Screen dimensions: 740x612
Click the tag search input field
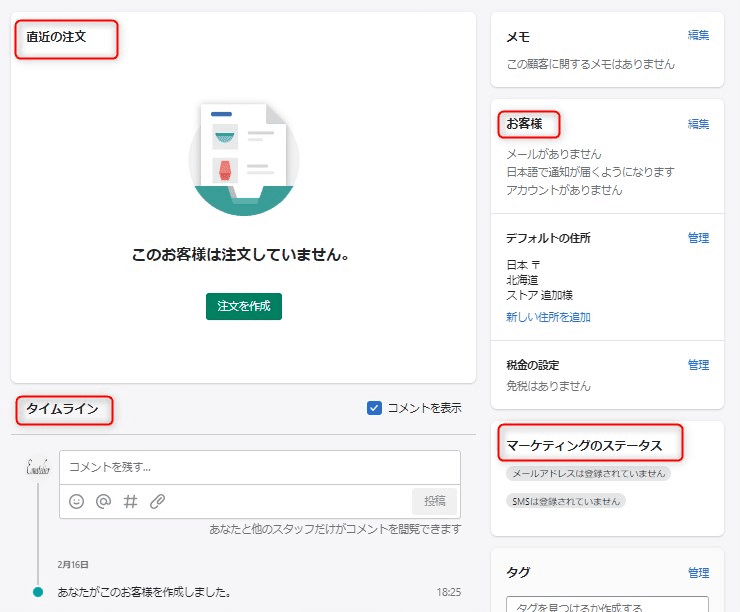click(x=607, y=604)
